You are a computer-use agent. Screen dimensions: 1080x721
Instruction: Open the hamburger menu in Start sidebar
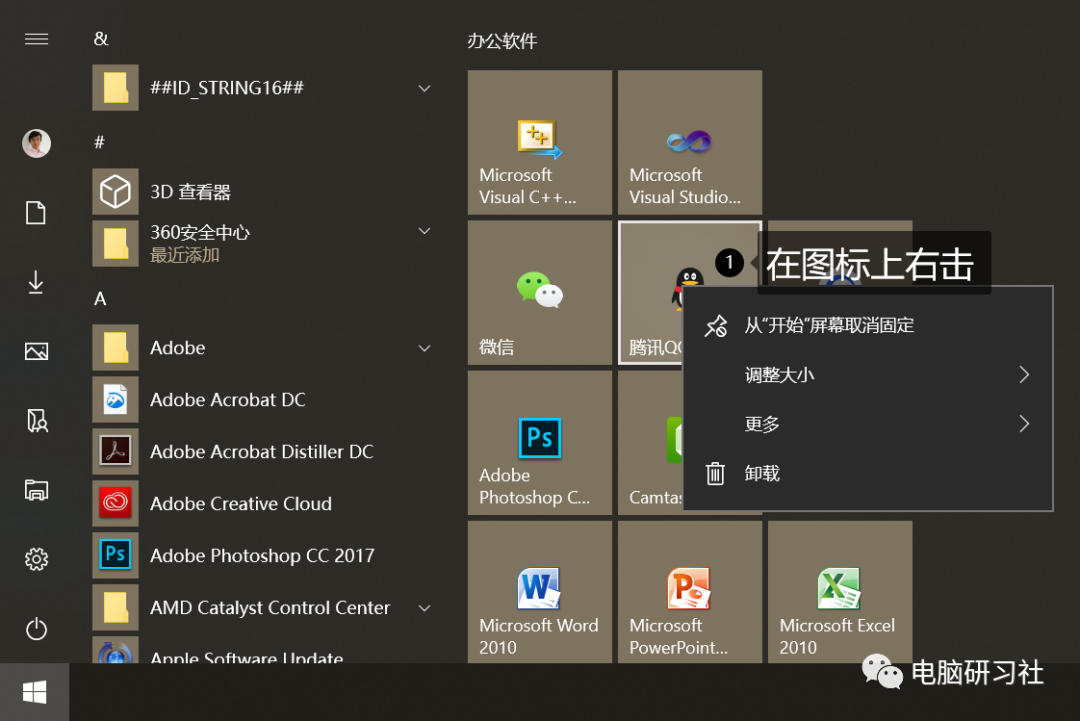[x=37, y=39]
